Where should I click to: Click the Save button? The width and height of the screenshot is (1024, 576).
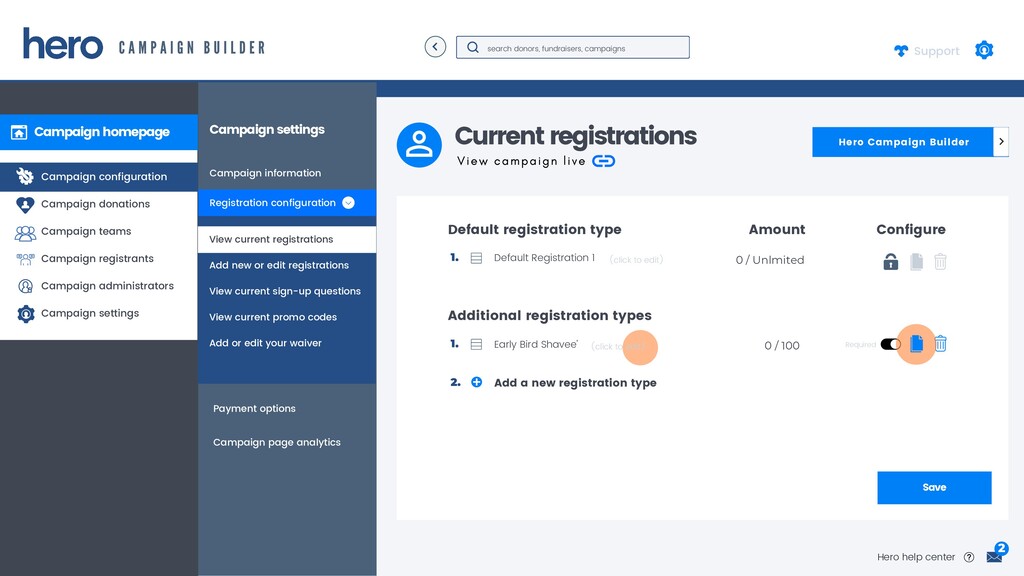(x=934, y=488)
